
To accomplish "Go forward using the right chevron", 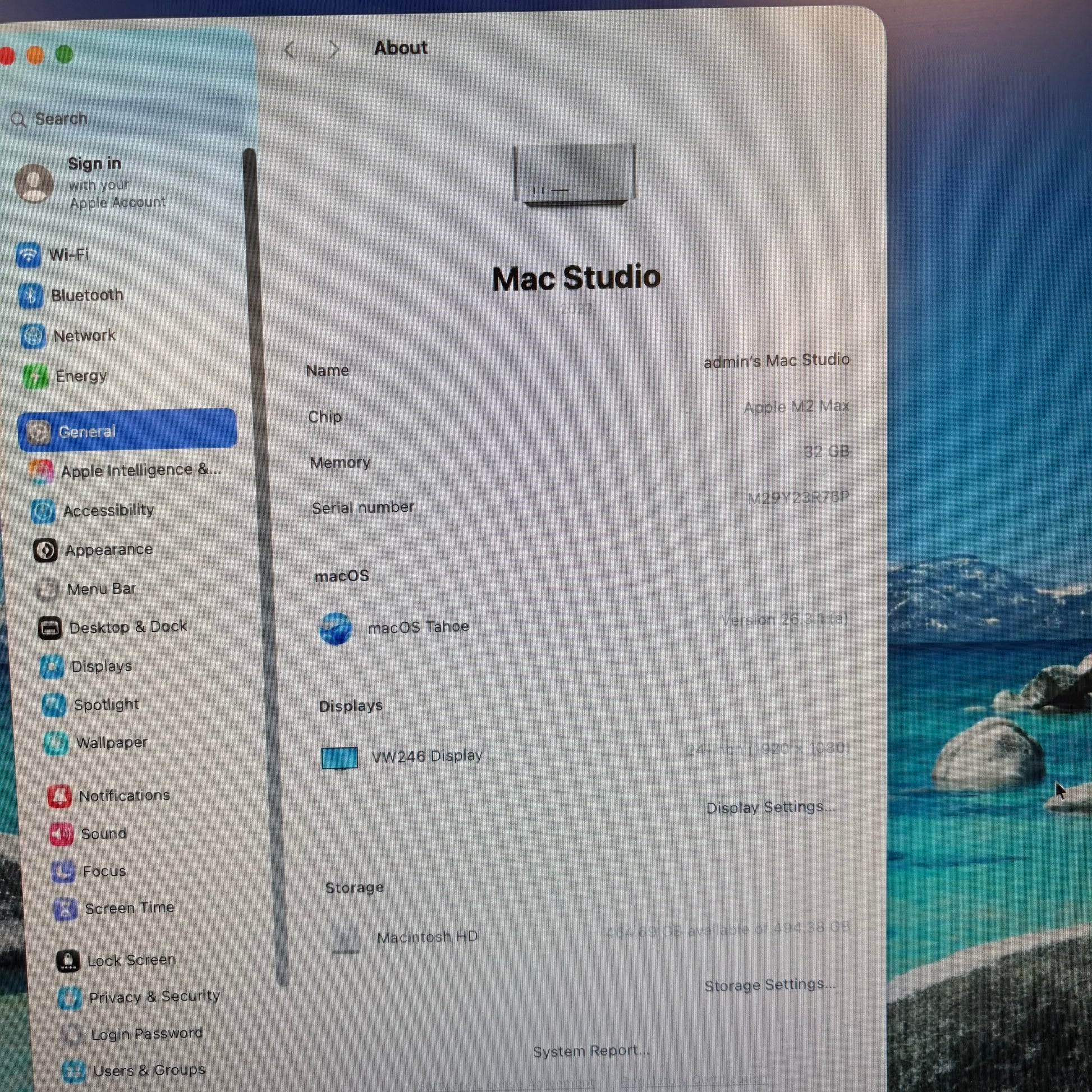I will (334, 50).
